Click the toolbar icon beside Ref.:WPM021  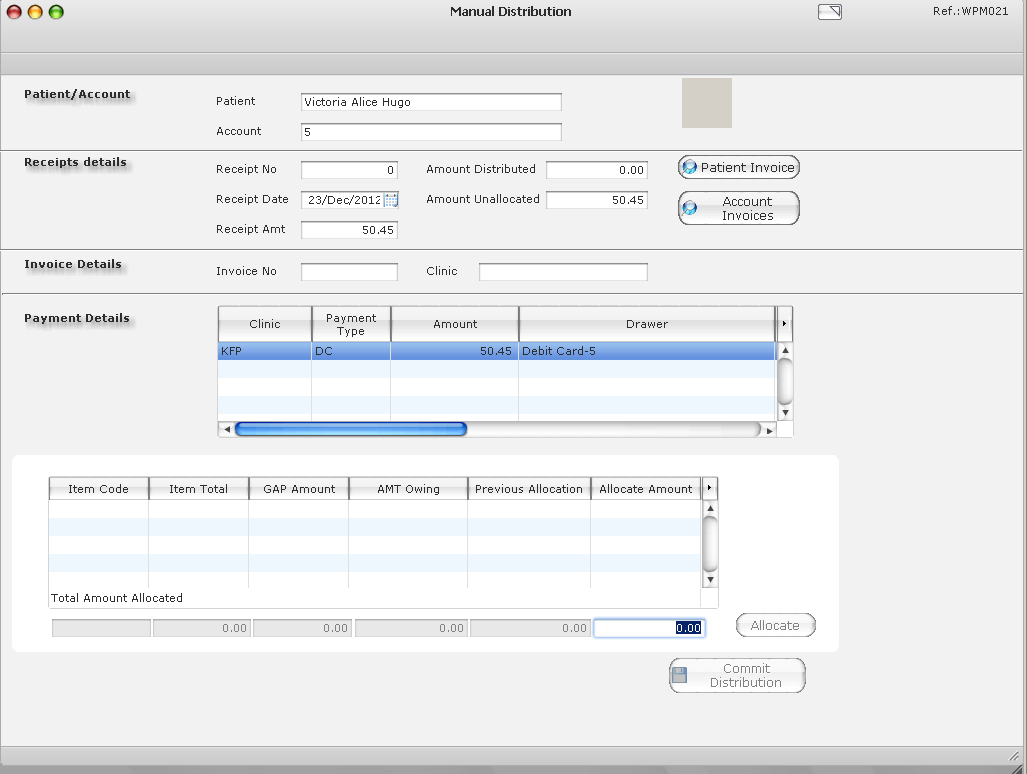pyautogui.click(x=830, y=12)
